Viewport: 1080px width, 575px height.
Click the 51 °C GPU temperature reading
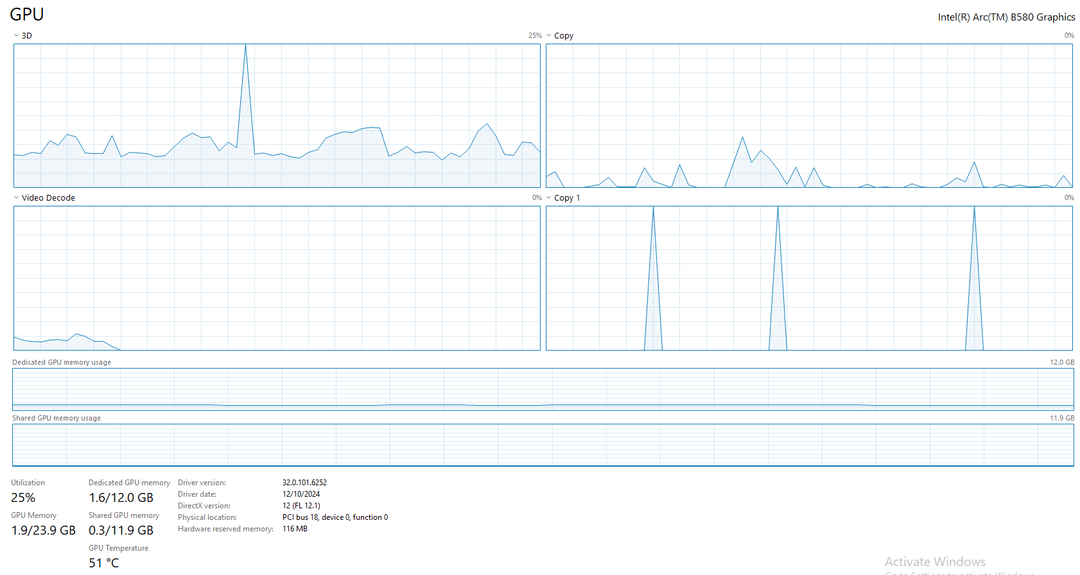104,563
